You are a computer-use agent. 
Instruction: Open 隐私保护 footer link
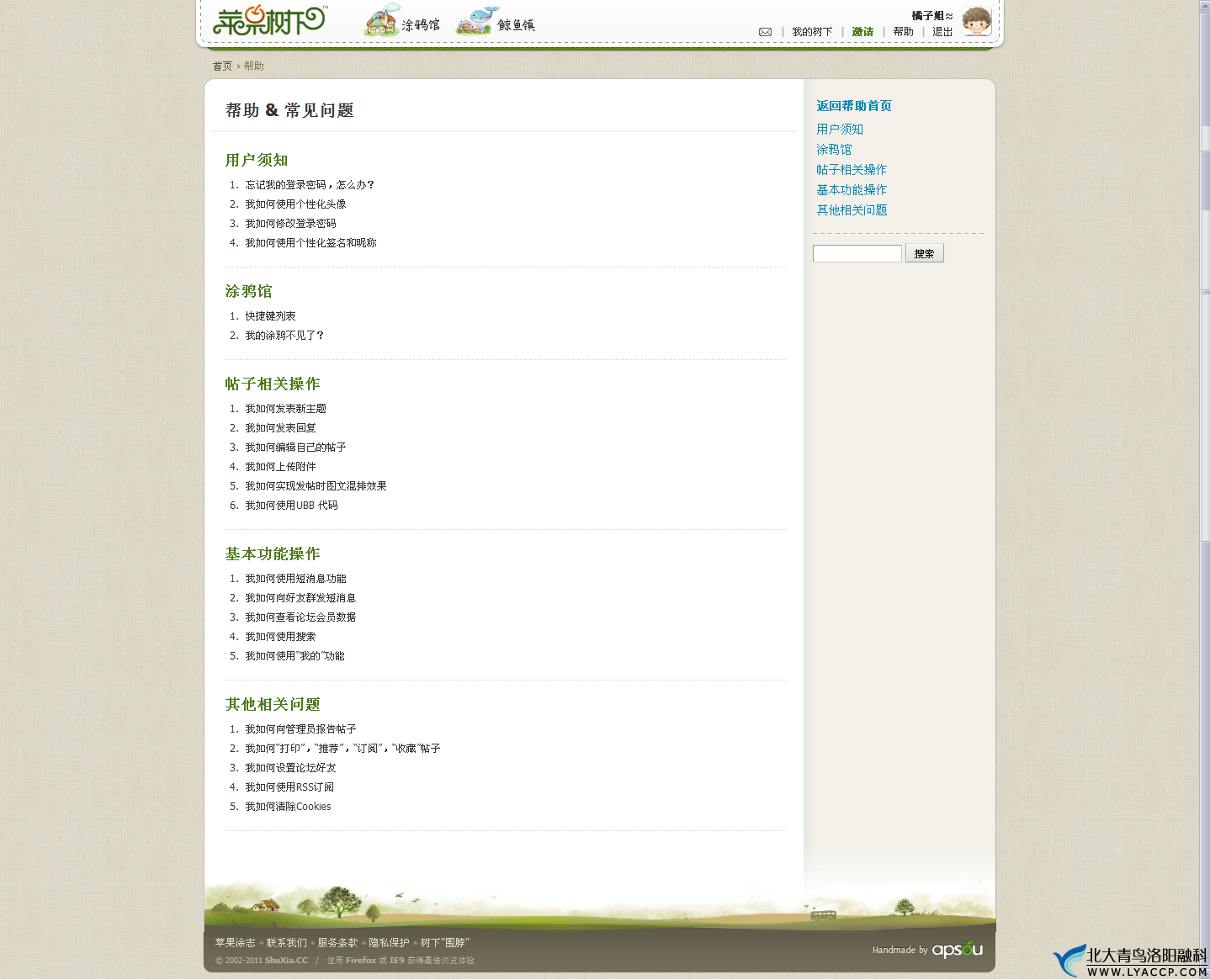pos(389,943)
